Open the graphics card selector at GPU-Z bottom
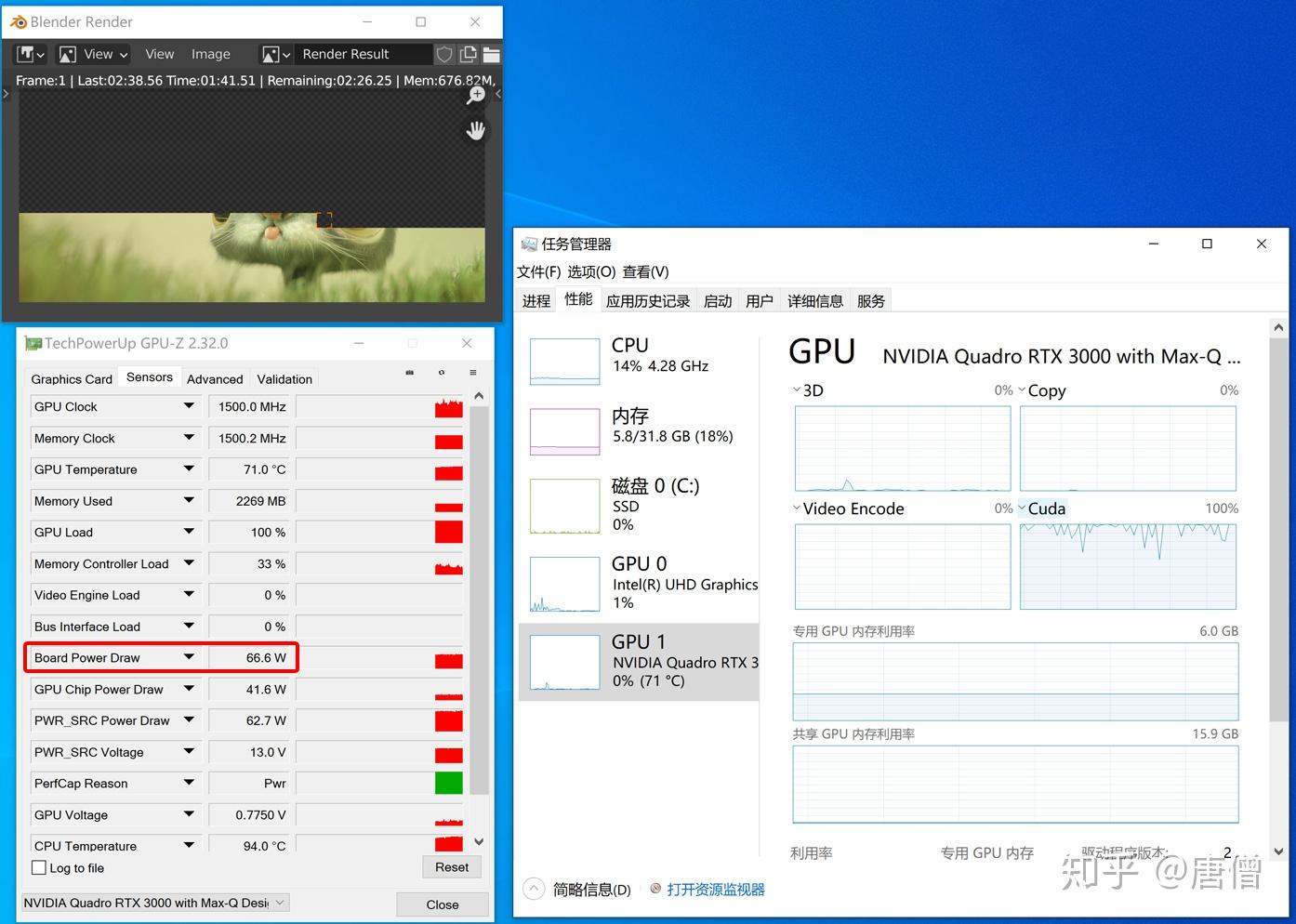 [x=154, y=902]
